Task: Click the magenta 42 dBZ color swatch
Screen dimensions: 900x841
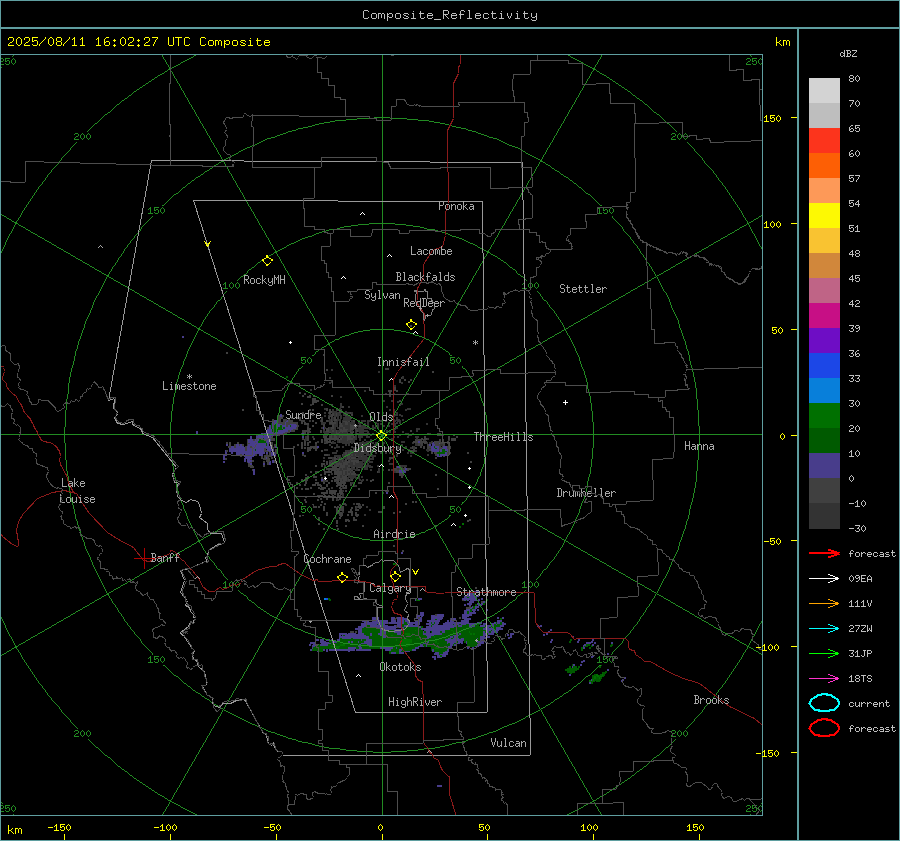Action: coord(824,315)
